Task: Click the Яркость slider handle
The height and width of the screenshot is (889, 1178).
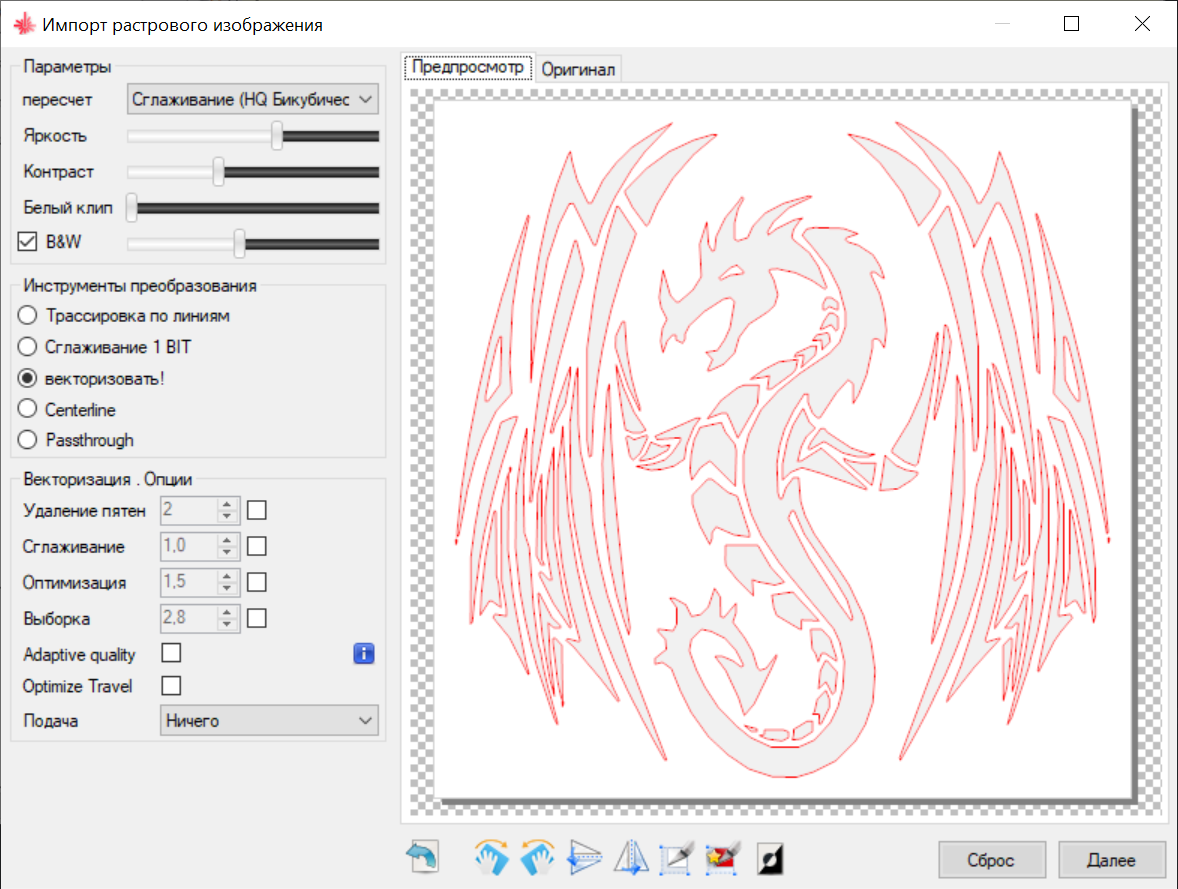Action: (277, 136)
